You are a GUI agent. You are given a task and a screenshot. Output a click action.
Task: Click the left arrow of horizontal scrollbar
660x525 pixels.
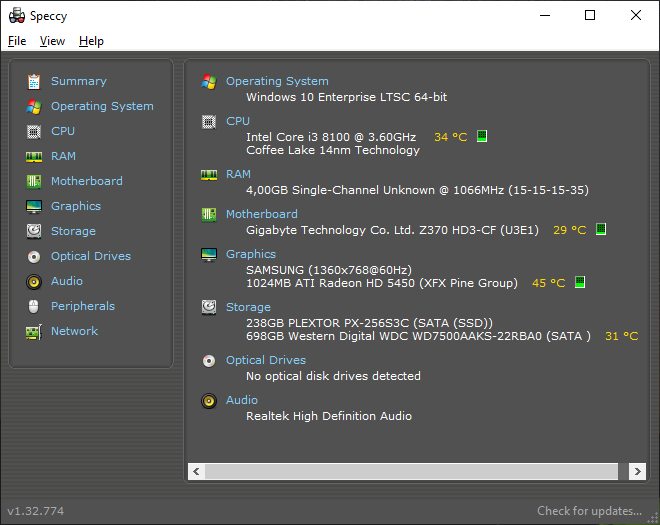coord(196,471)
